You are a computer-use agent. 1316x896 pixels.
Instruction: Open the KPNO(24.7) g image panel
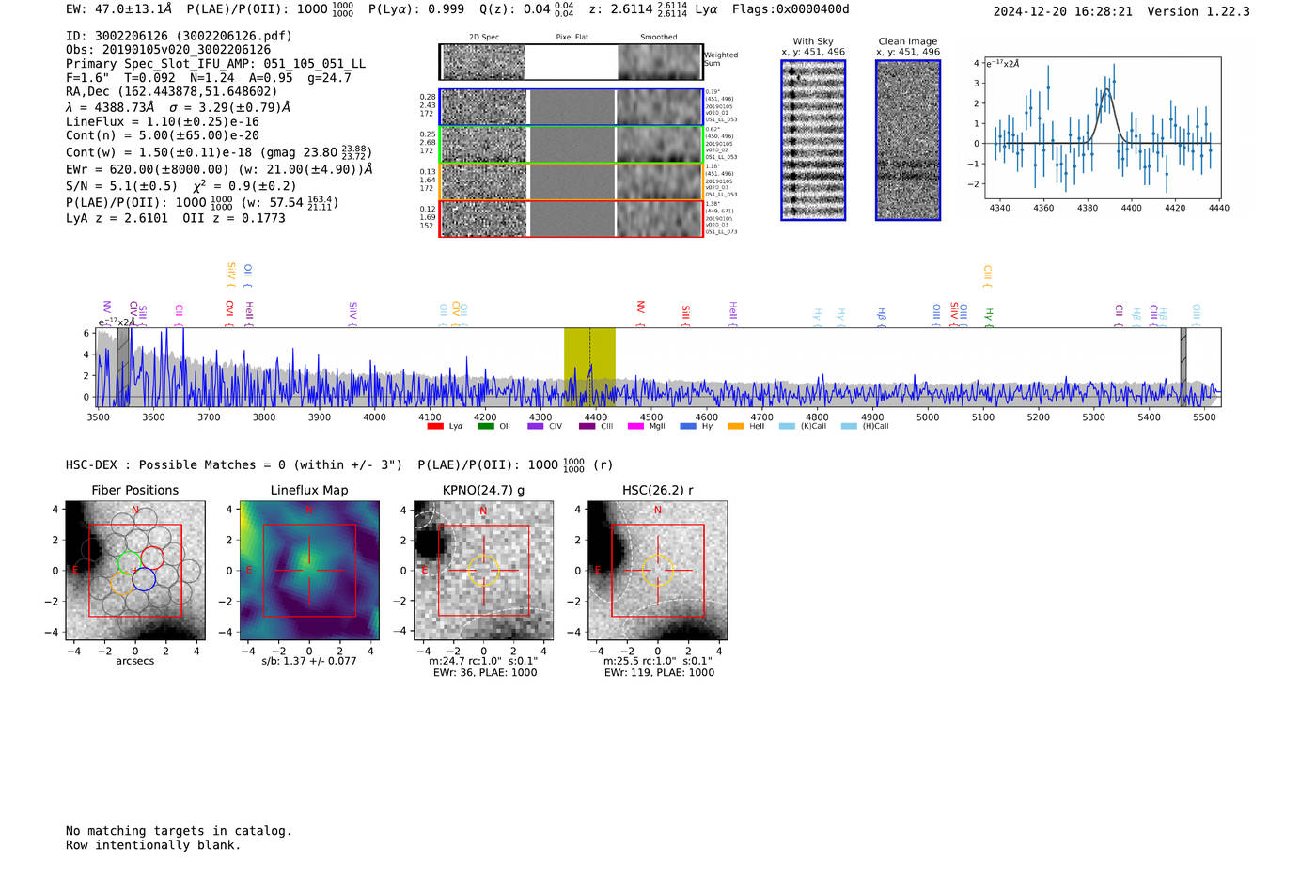[483, 571]
